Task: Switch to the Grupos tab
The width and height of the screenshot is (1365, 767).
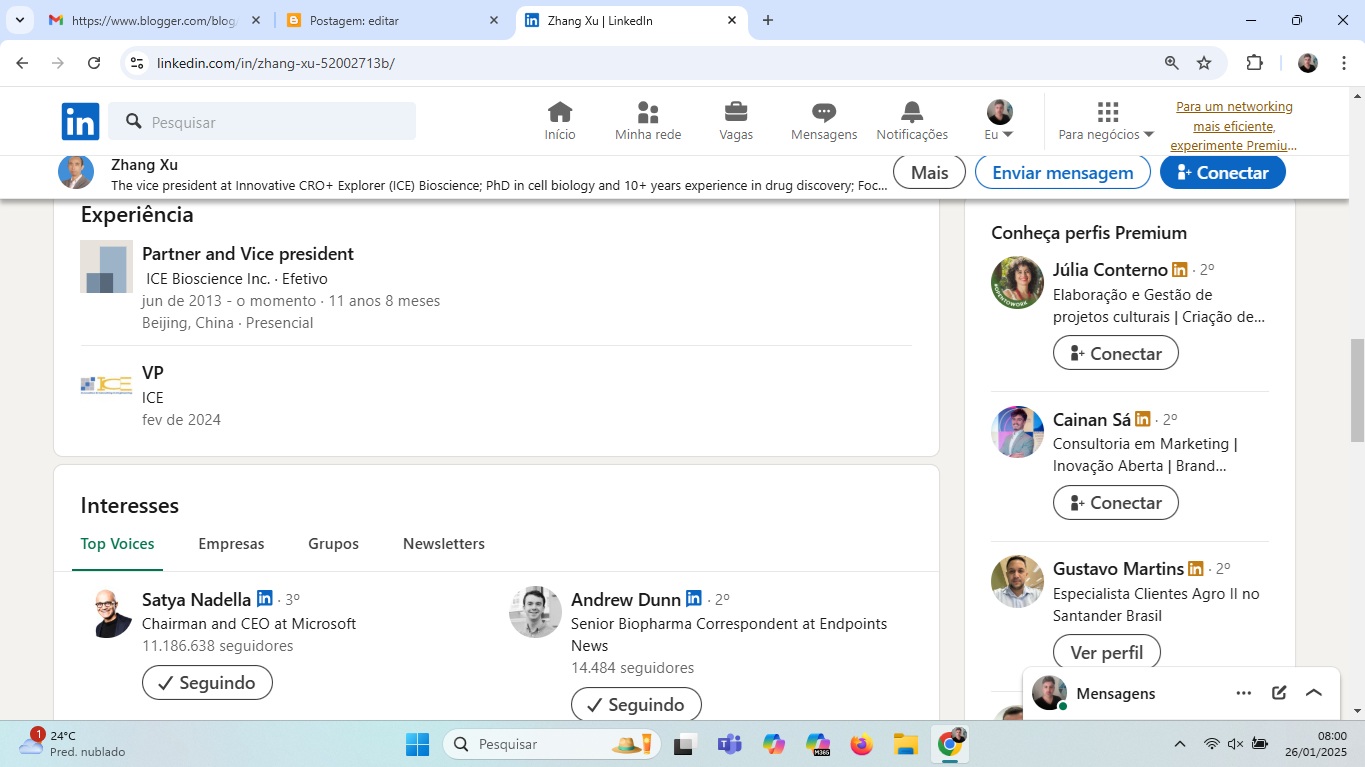Action: click(333, 544)
